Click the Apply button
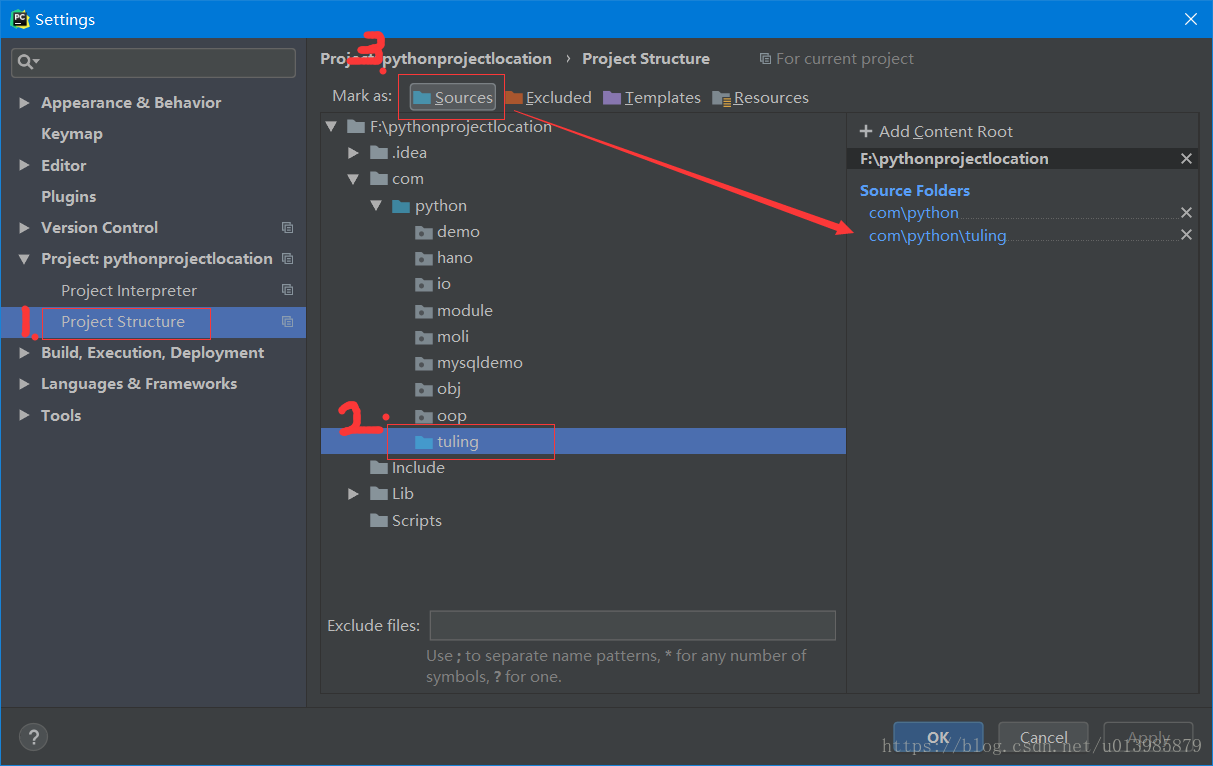This screenshot has height=766, width=1213. click(1148, 738)
